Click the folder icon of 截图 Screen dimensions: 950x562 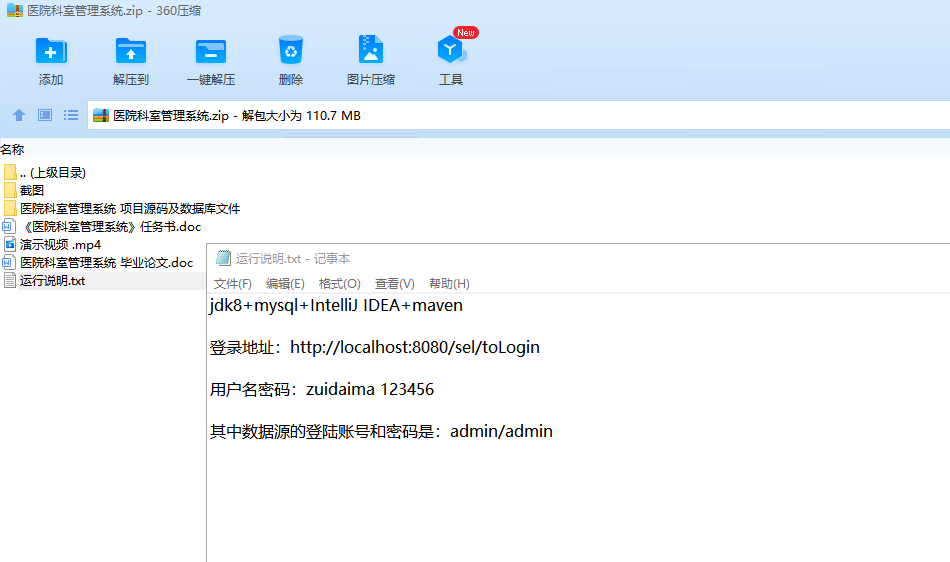(10, 191)
